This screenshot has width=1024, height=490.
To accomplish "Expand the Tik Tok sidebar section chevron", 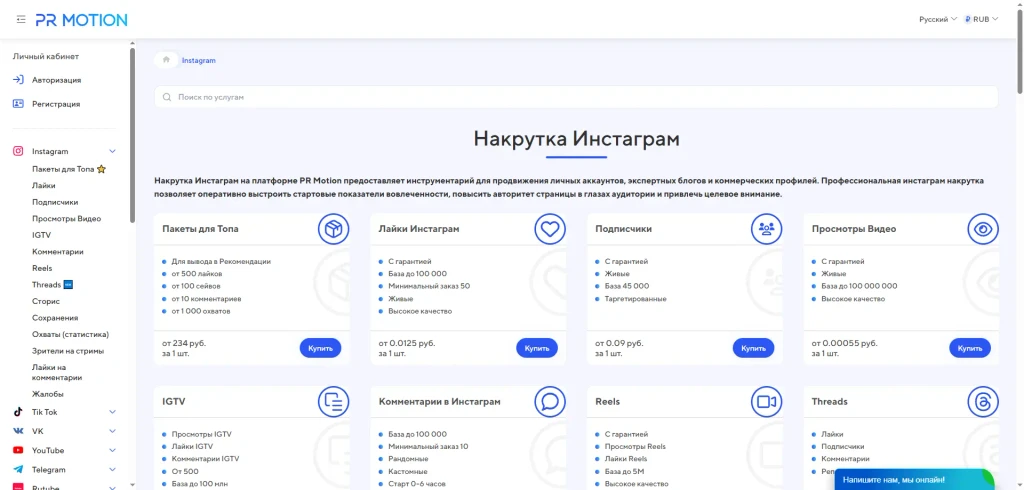I will point(112,412).
